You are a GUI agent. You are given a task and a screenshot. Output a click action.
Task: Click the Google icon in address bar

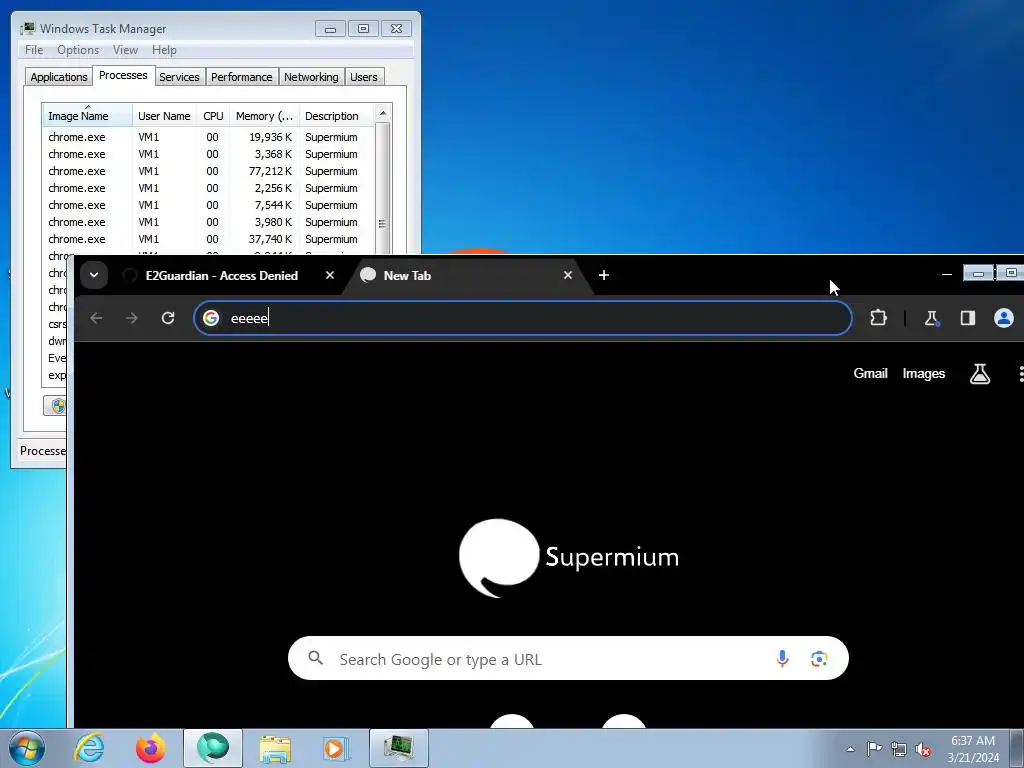pyautogui.click(x=211, y=318)
